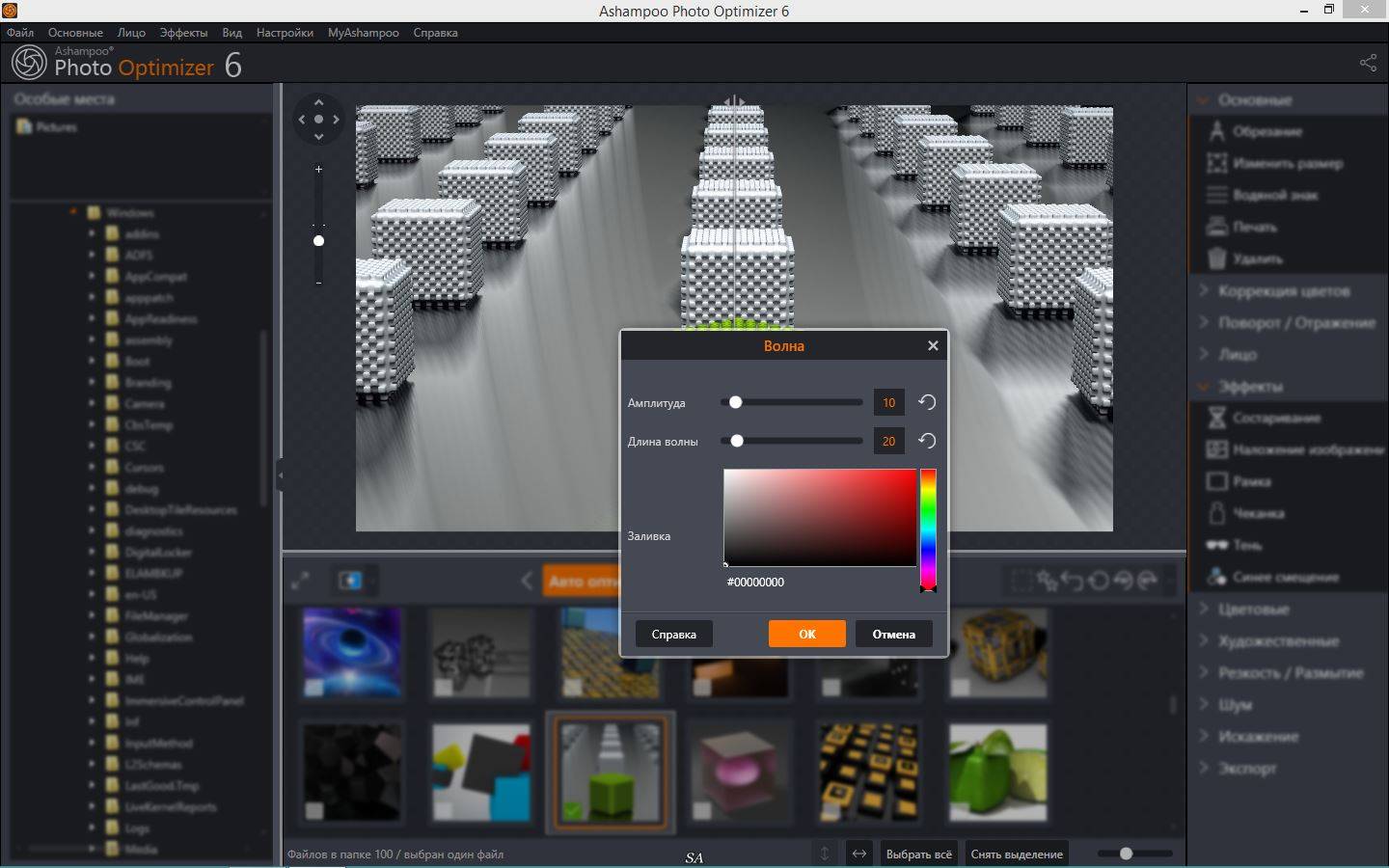This screenshot has height=868, width=1389.
Task: Expand the Коррекция цветов section
Action: pos(1204,290)
